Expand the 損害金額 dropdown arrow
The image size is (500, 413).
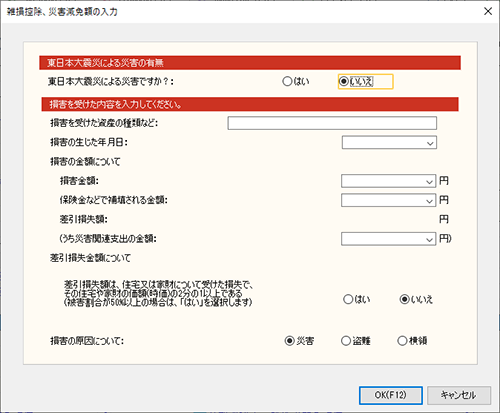tap(429, 182)
